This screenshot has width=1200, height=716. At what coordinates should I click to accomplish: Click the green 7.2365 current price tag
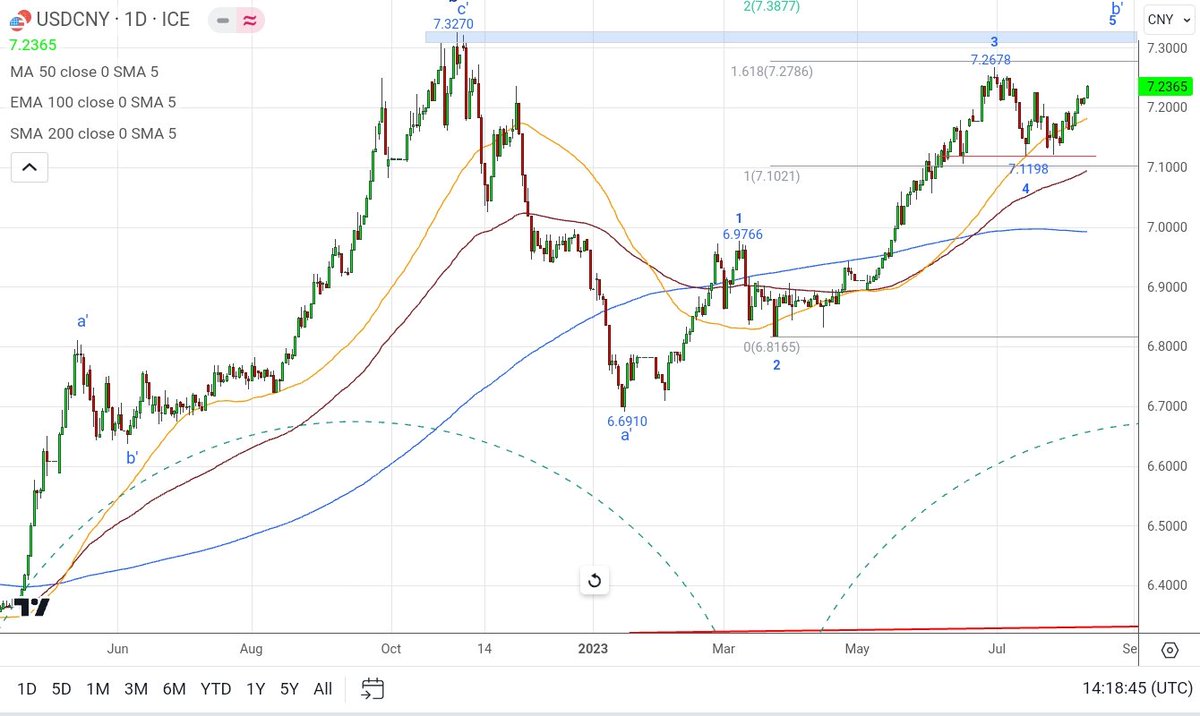(x=1168, y=87)
